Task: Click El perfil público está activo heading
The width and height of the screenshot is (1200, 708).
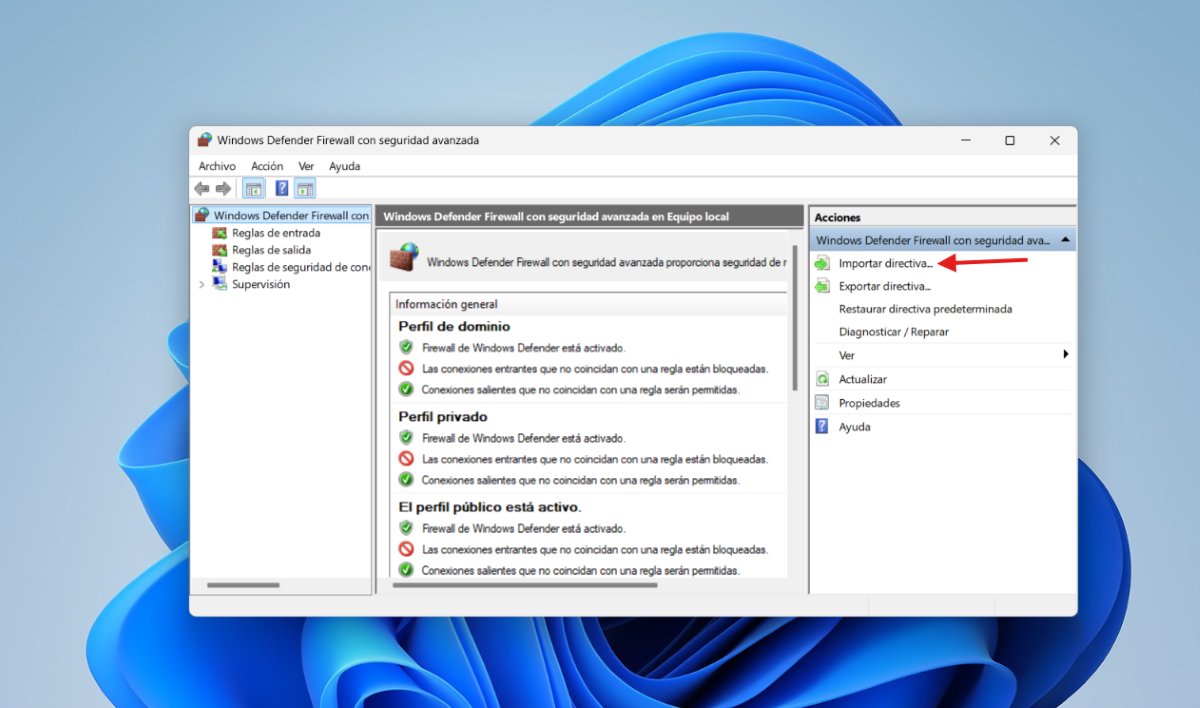Action: pos(490,506)
